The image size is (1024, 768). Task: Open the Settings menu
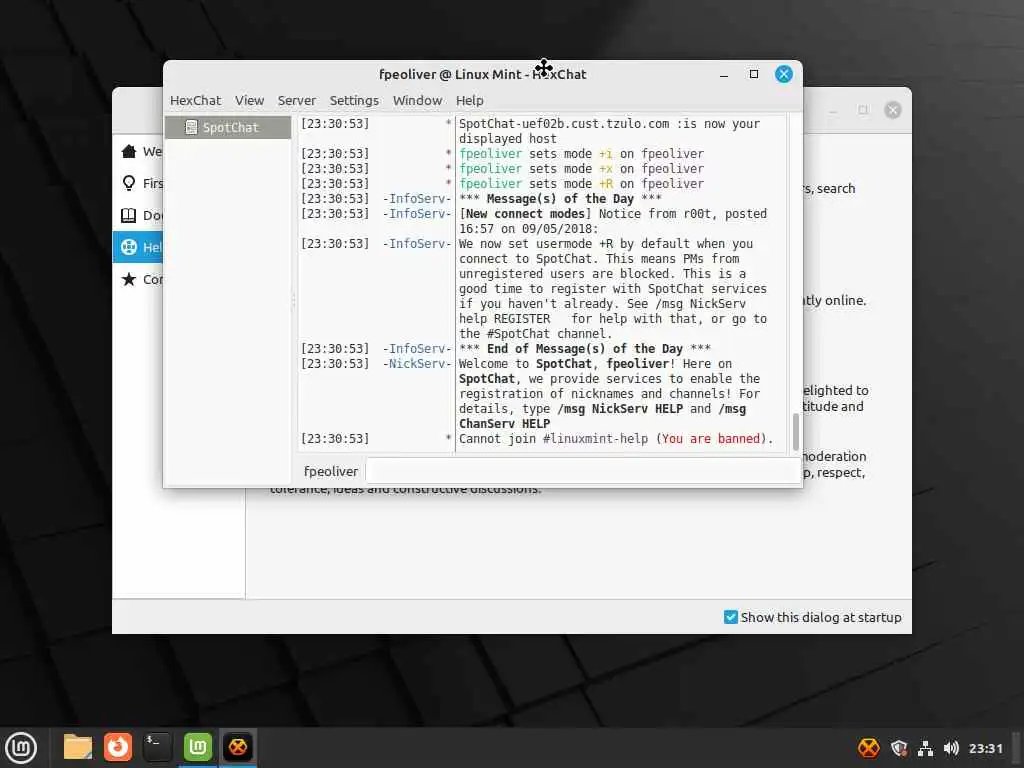[x=354, y=101]
